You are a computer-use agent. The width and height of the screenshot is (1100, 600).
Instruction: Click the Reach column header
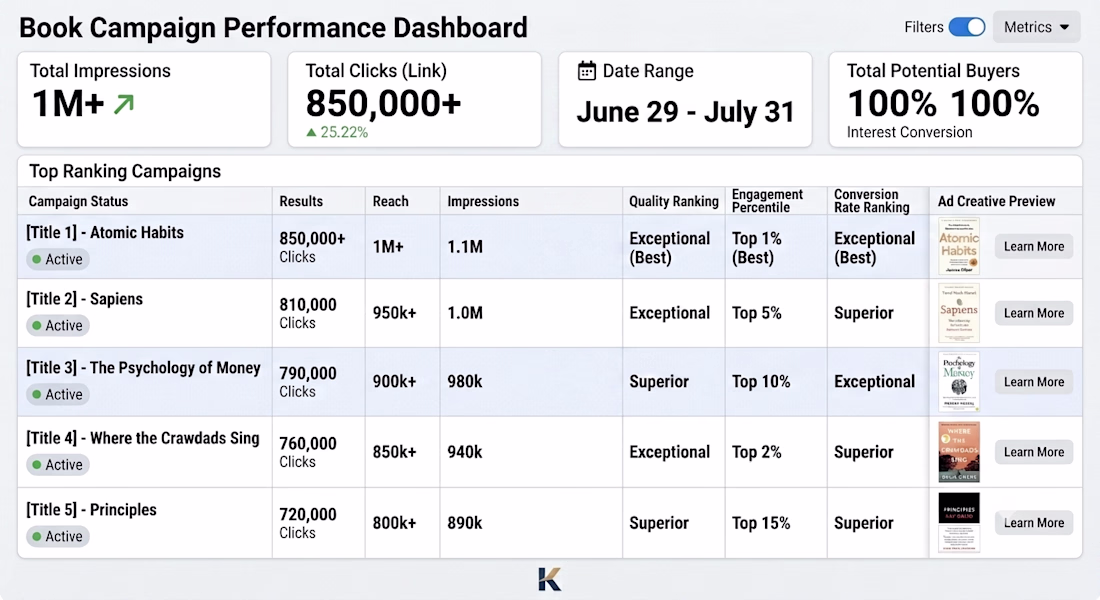390,201
